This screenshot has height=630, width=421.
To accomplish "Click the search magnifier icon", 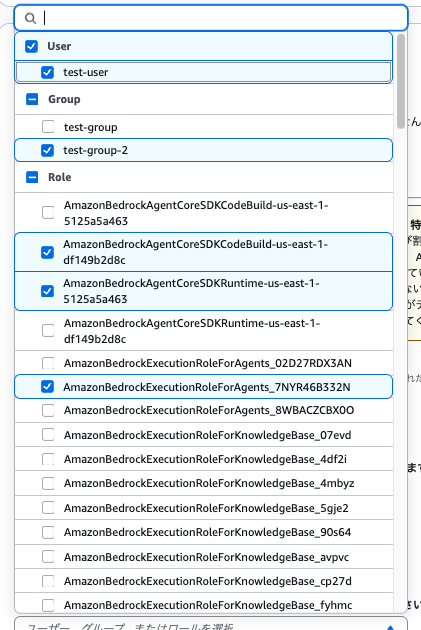I will tap(31, 18).
